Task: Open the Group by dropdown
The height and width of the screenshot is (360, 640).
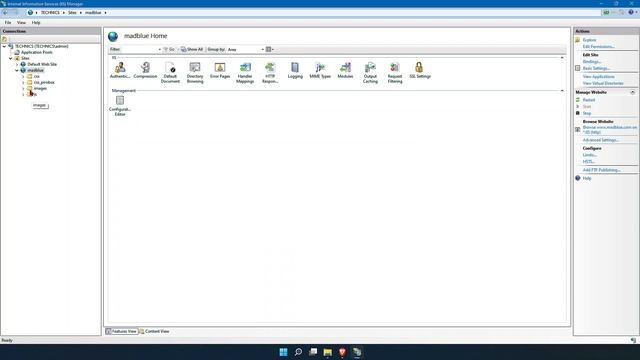Action: 245,49
